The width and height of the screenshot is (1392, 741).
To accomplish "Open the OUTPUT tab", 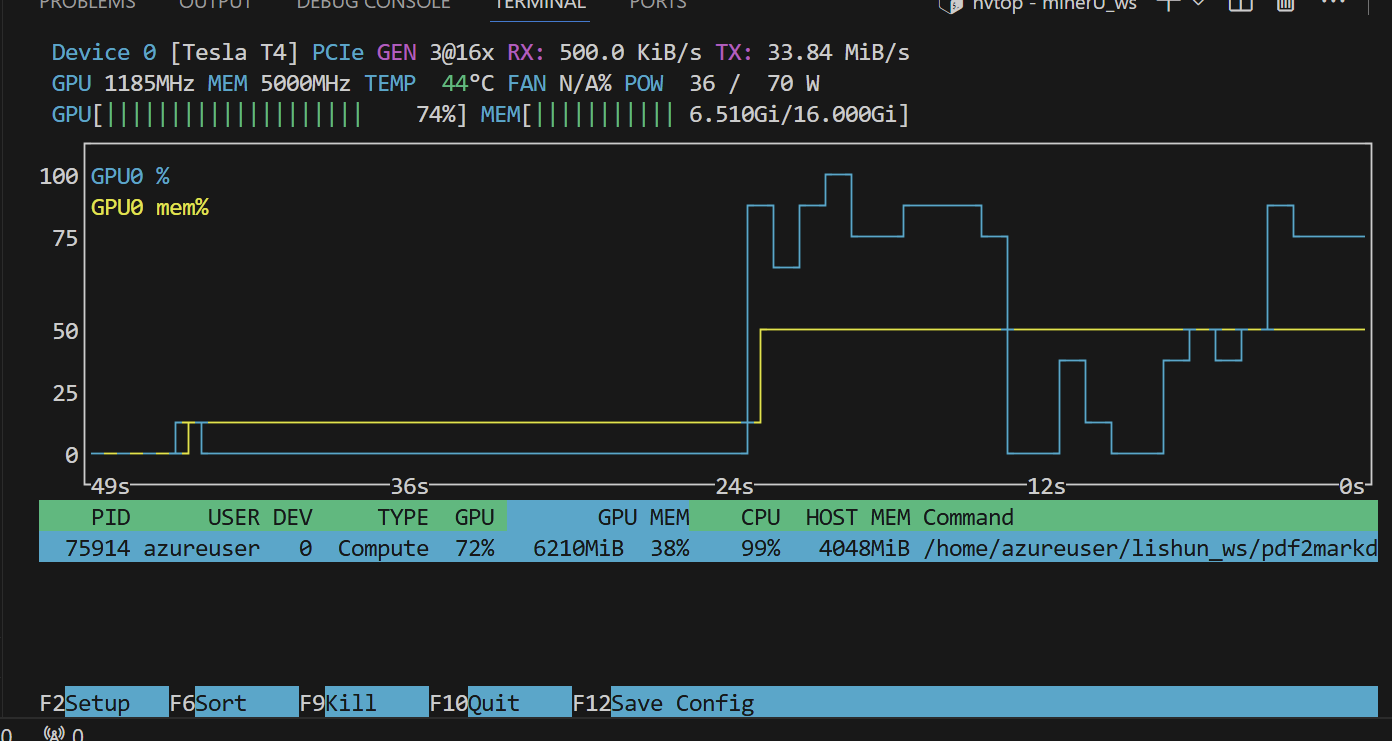I will tap(216, 4).
